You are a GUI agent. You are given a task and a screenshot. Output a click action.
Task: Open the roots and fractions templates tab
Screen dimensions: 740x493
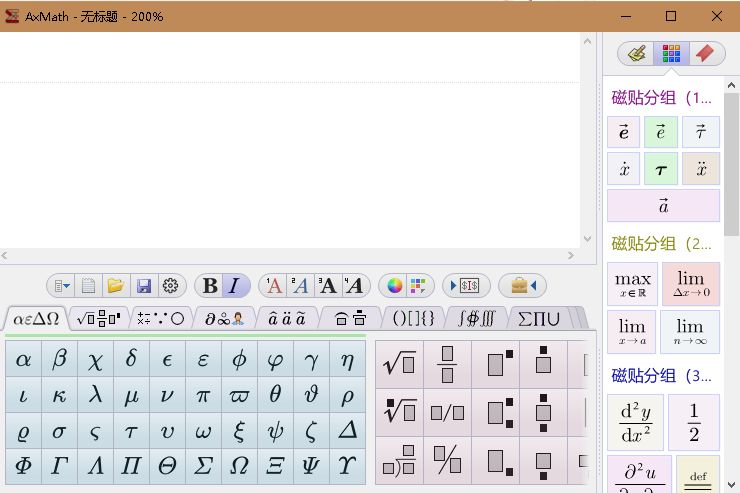99,319
